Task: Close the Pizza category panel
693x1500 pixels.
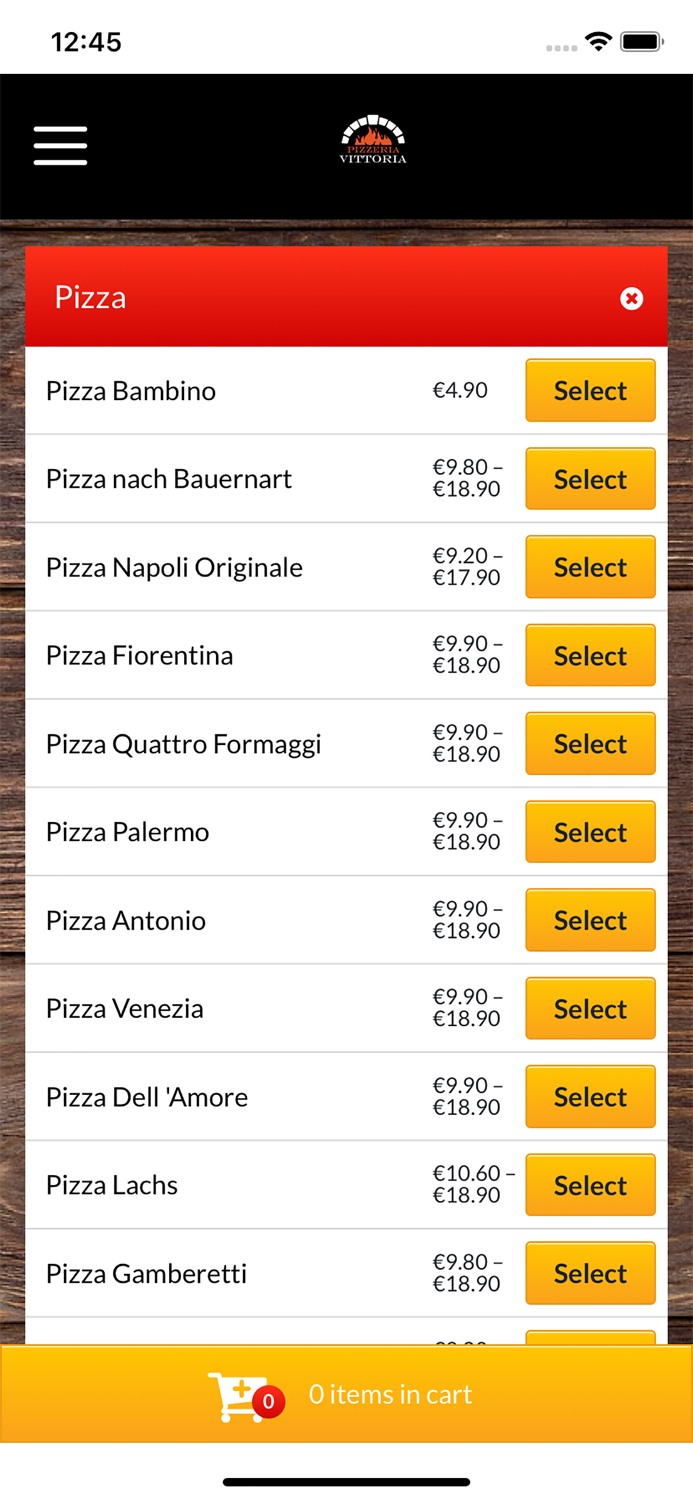Action: pyautogui.click(x=631, y=298)
